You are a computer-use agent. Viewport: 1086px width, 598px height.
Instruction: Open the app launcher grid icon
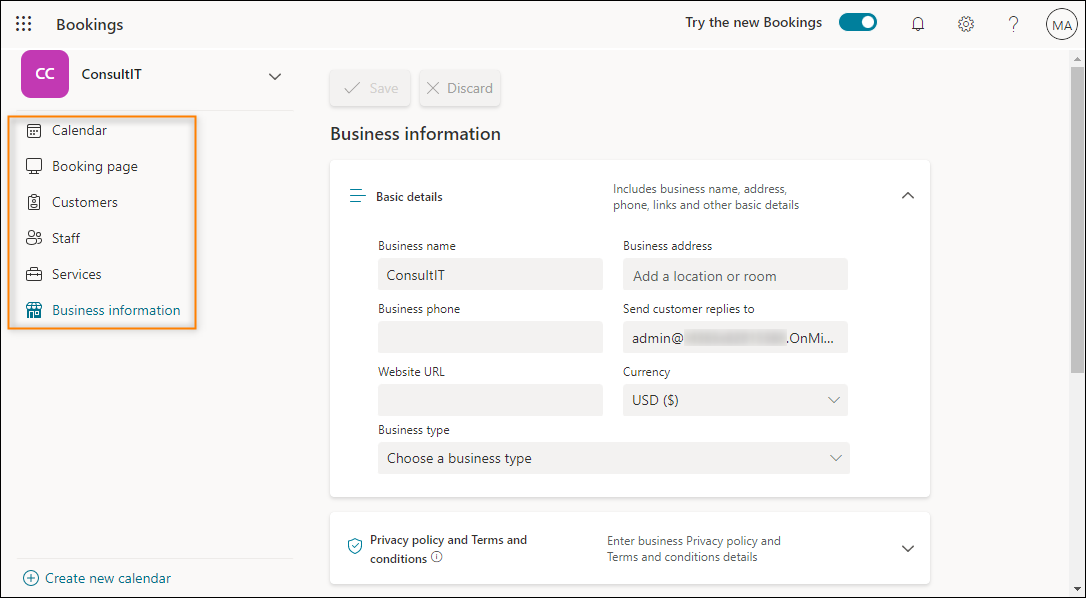coord(24,24)
